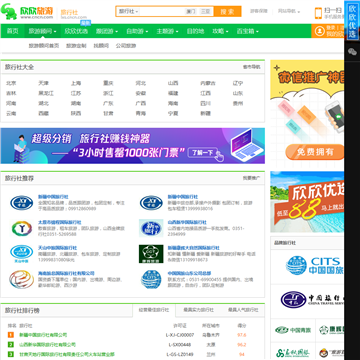Viewport: 360px width, 360px height.
Task: Expand 网站导航 top dropdown
Action: pyautogui.click(x=289, y=11)
